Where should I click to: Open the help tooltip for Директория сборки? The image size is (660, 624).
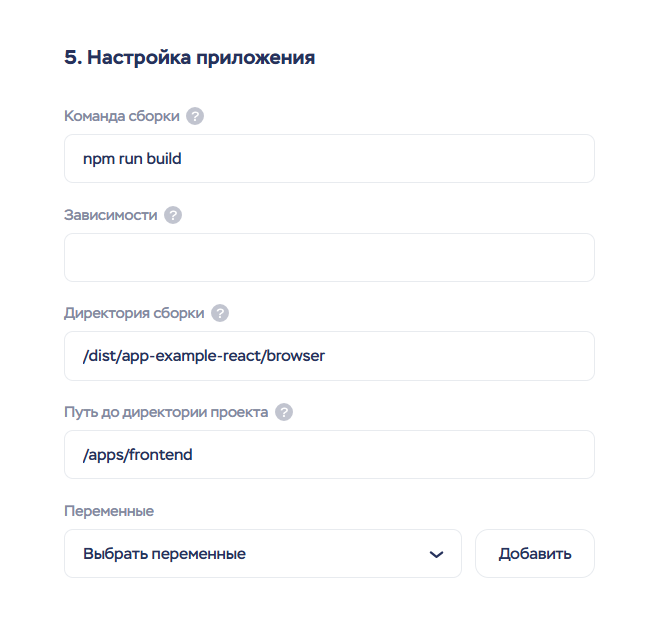pos(220,313)
